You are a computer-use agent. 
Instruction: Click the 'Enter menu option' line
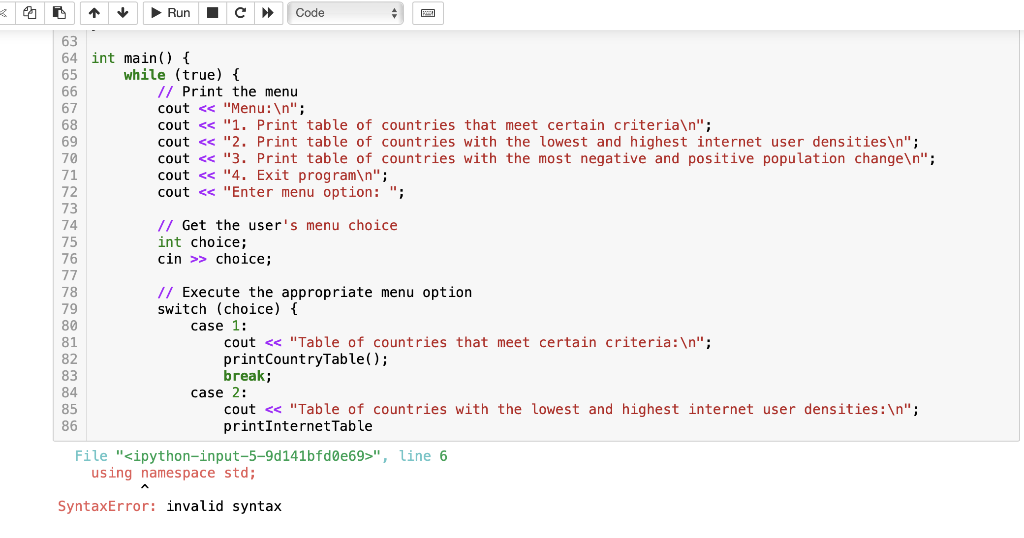(x=281, y=192)
